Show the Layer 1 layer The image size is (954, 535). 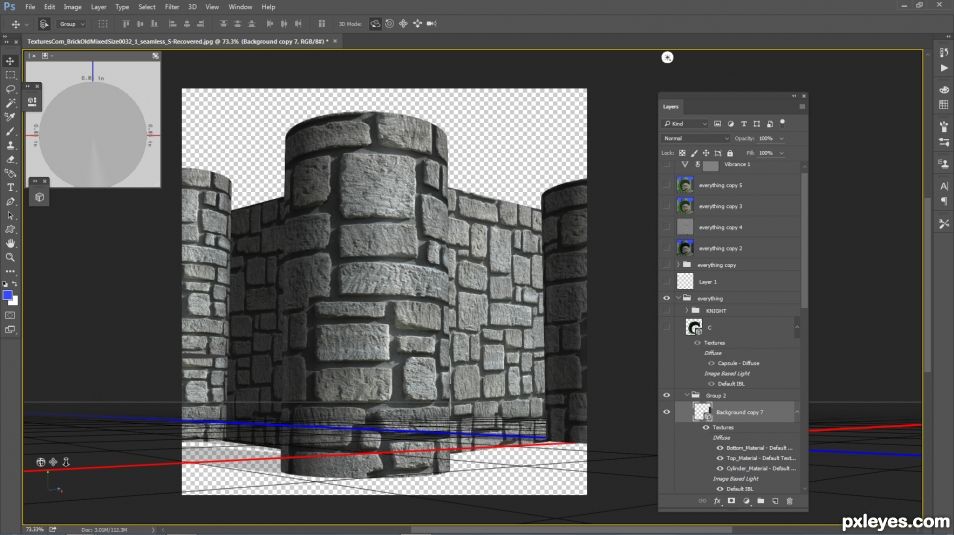tap(666, 281)
